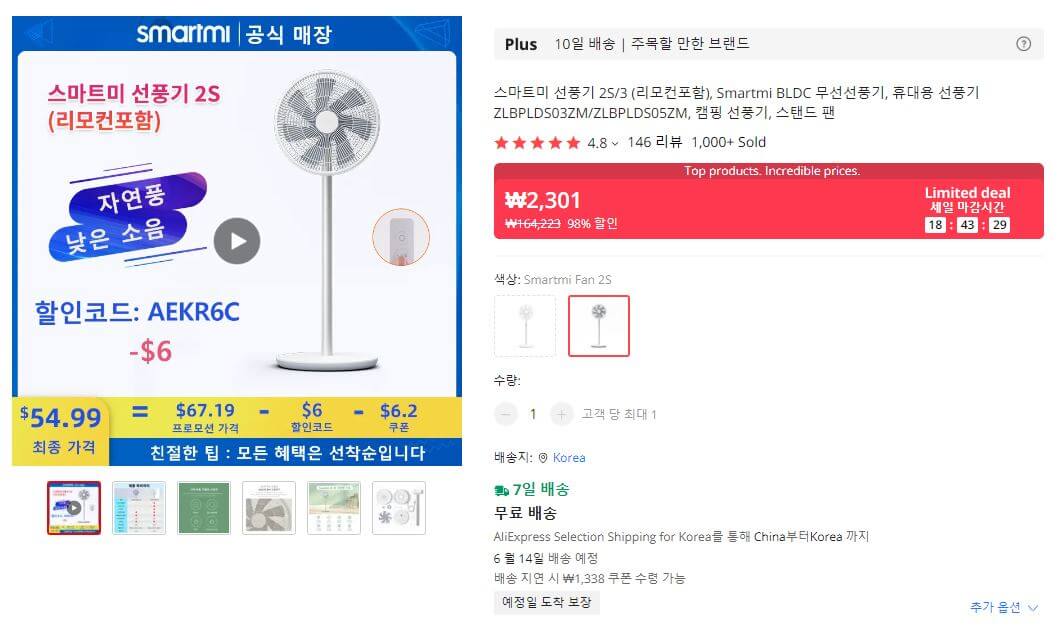The image size is (1063, 626).
Task: Select the fan blade parts thumbnail
Action: tap(398, 508)
